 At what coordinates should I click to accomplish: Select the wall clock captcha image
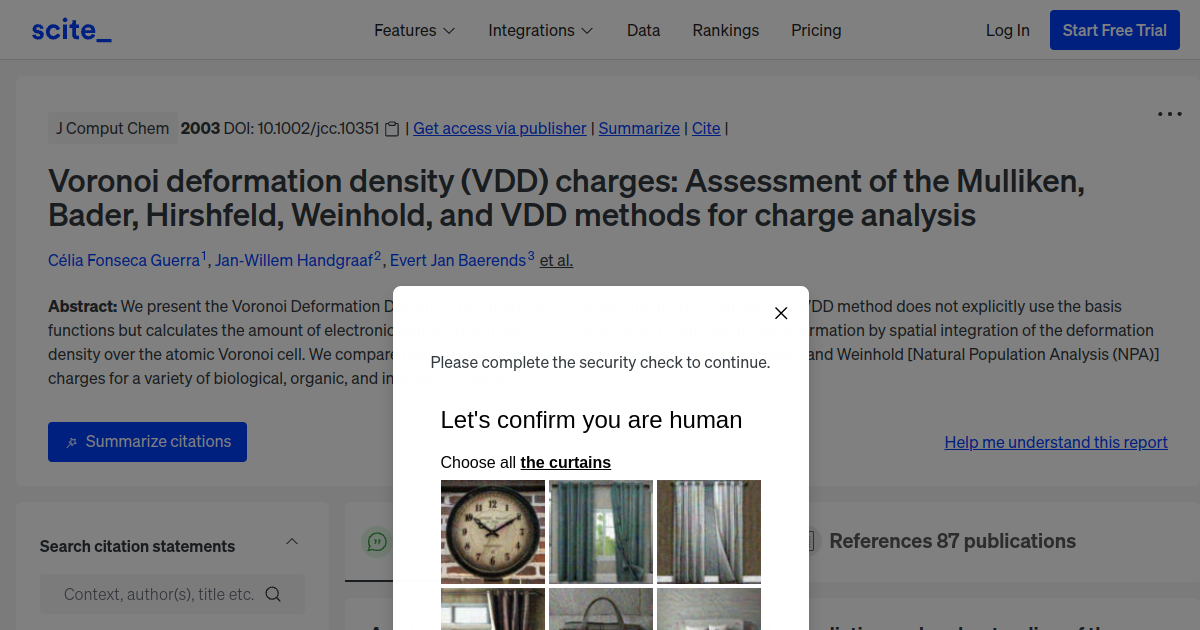click(x=493, y=532)
